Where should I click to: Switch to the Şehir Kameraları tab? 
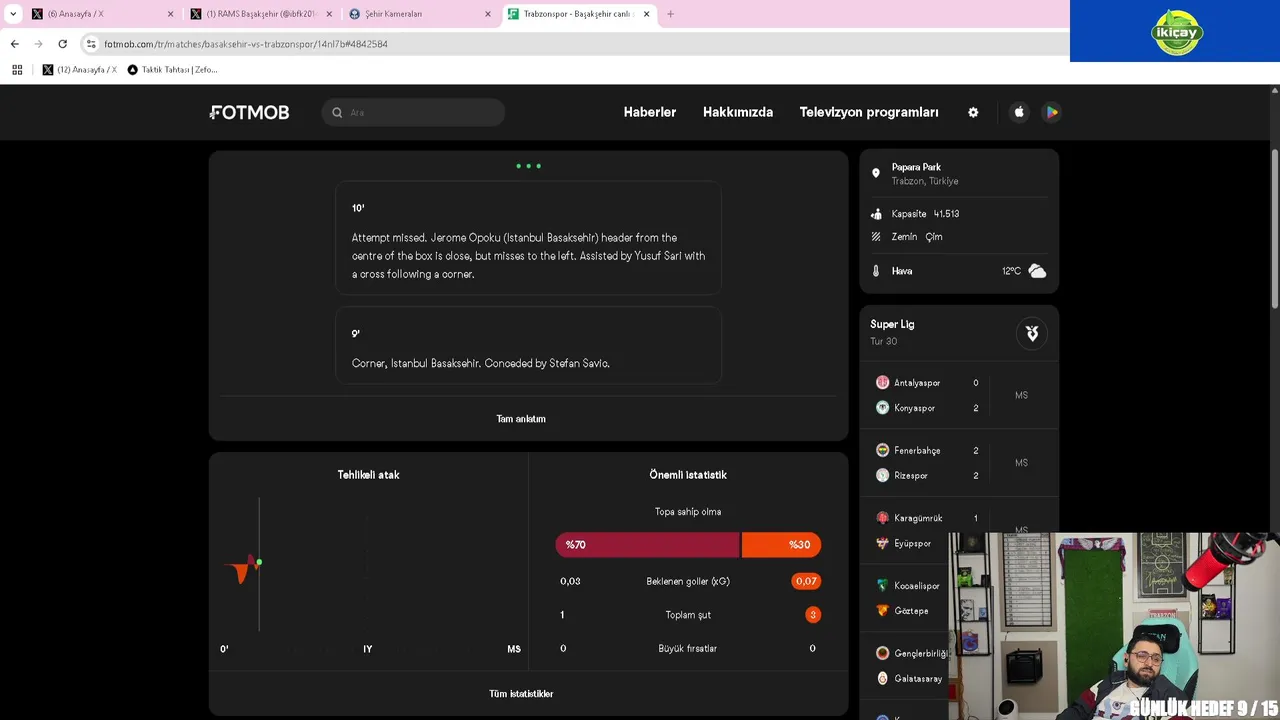[420, 14]
